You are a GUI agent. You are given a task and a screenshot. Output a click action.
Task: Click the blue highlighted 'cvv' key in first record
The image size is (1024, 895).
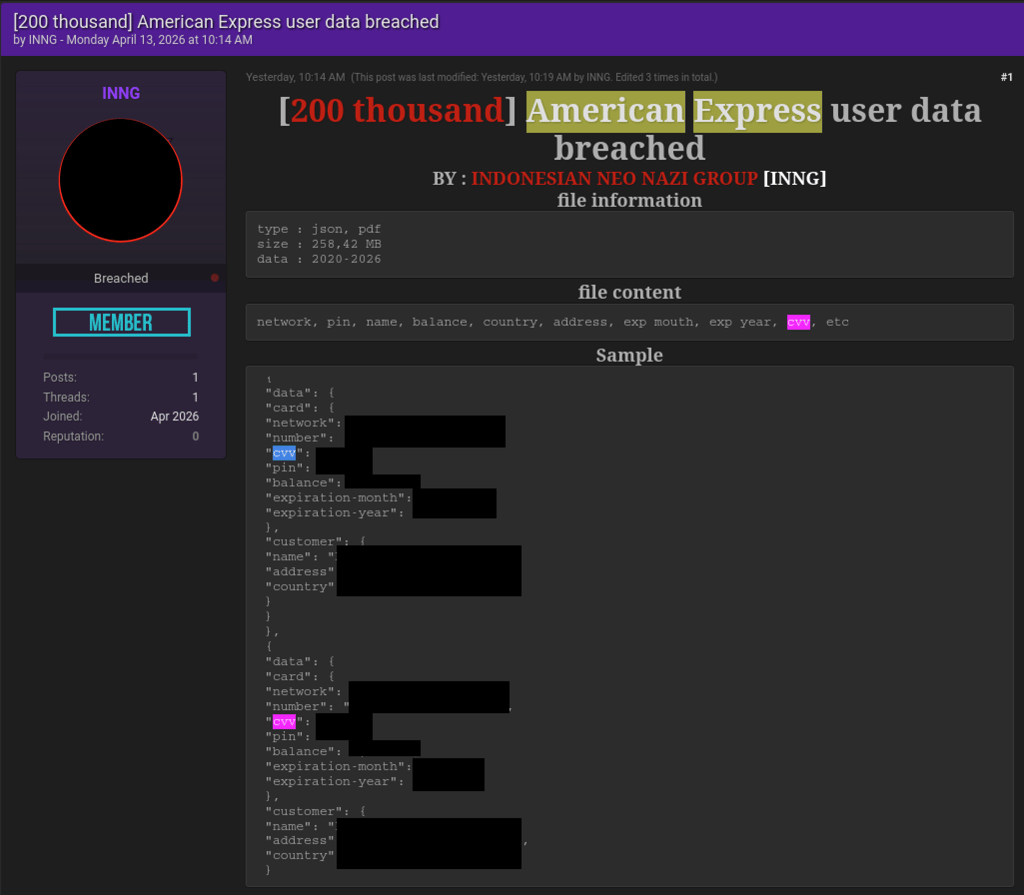point(284,453)
